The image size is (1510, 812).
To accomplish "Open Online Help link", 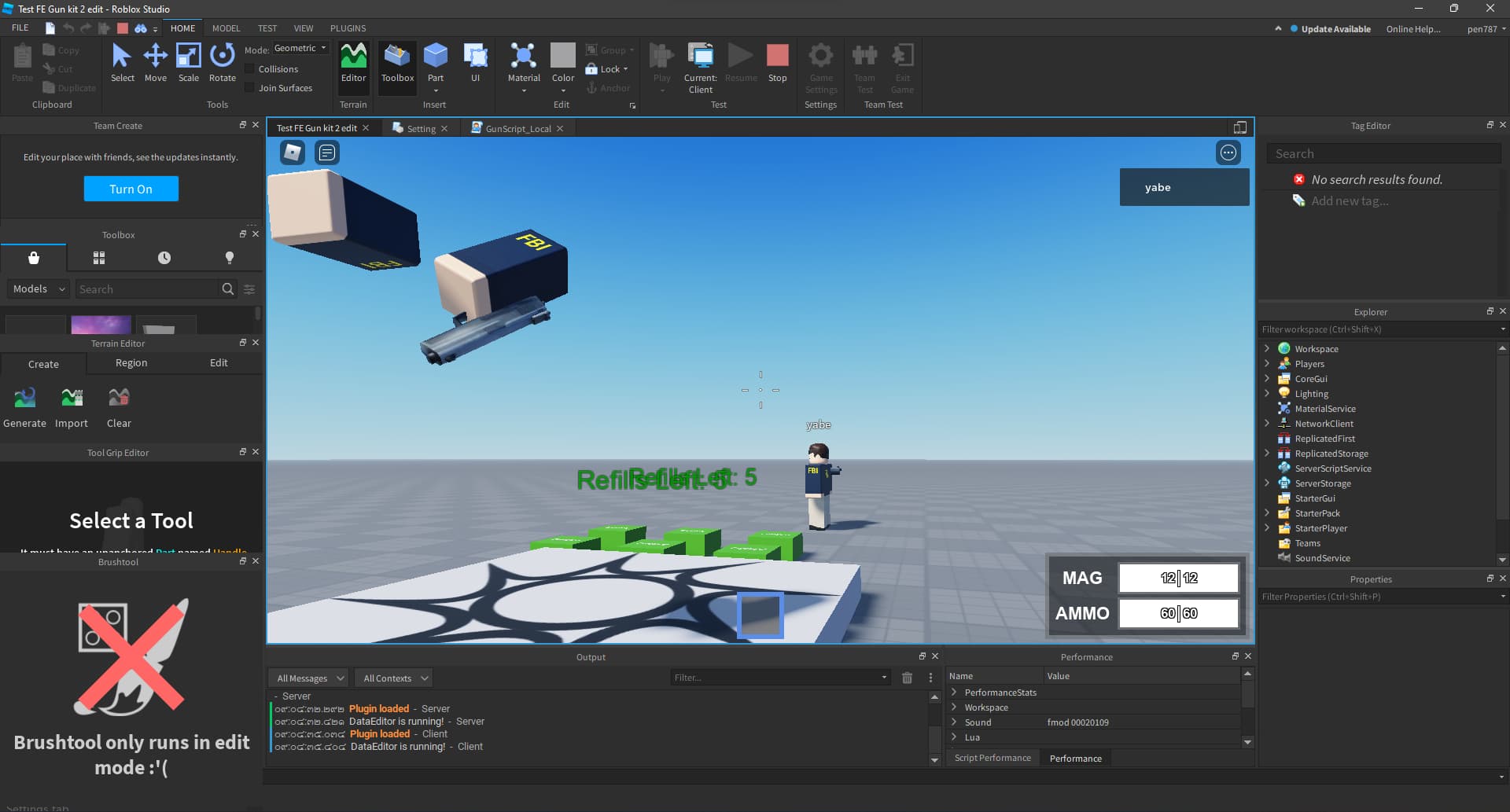I will (1413, 29).
